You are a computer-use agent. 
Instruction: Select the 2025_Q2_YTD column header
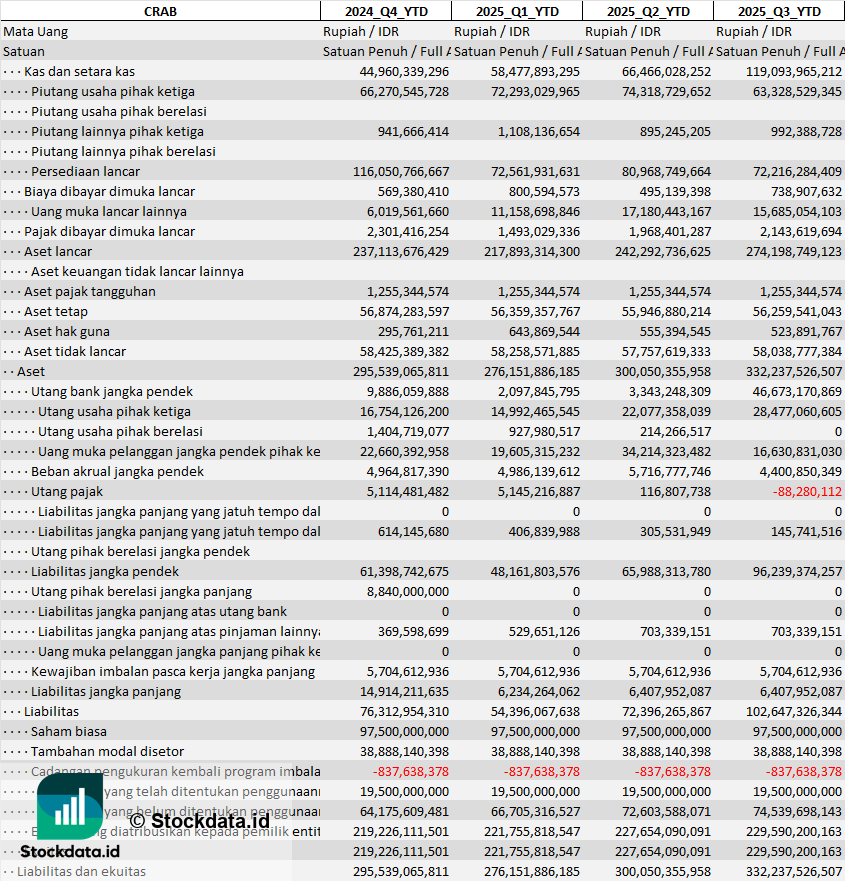(648, 11)
